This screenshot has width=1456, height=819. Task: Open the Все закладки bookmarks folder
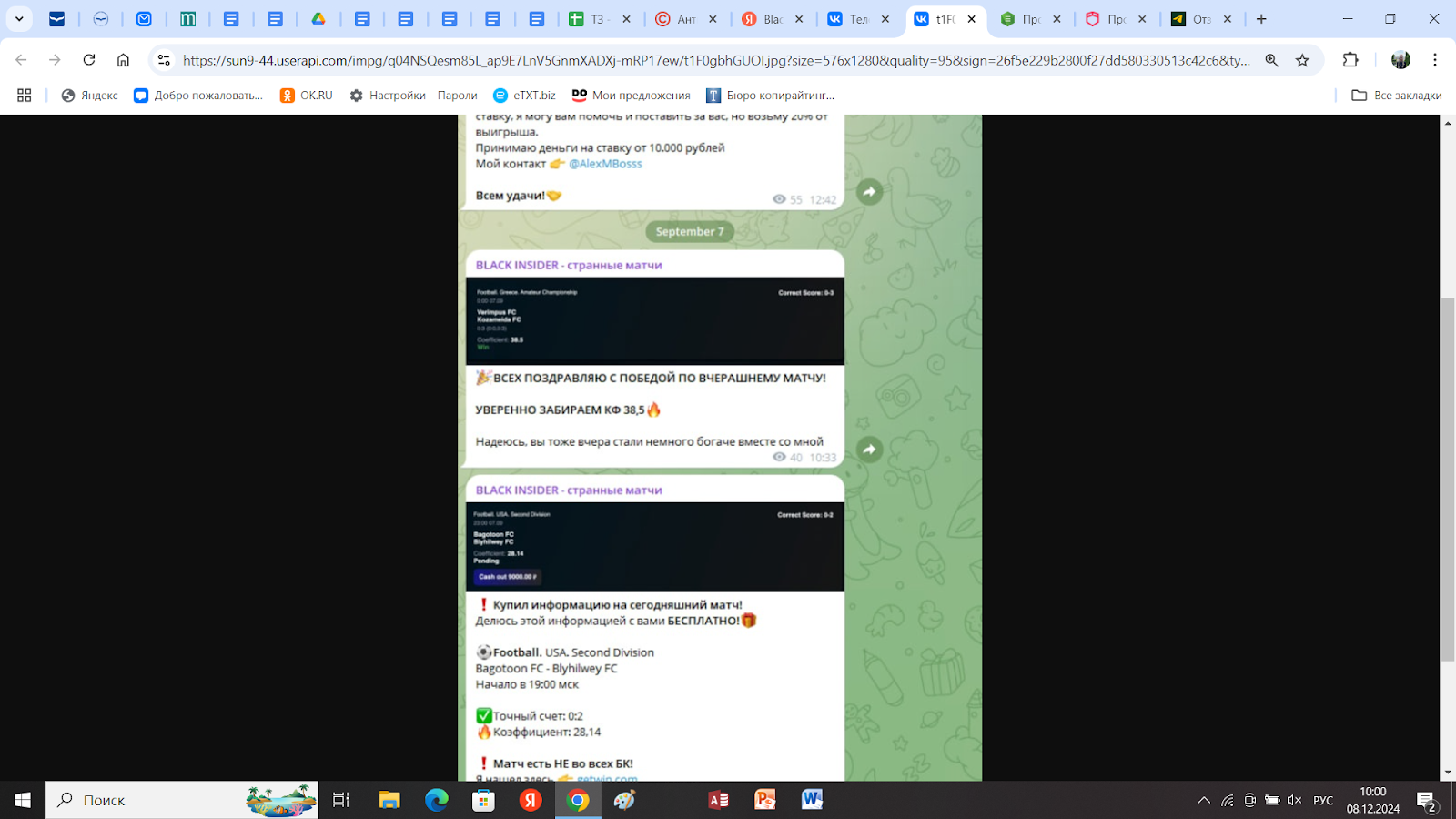pos(1396,96)
